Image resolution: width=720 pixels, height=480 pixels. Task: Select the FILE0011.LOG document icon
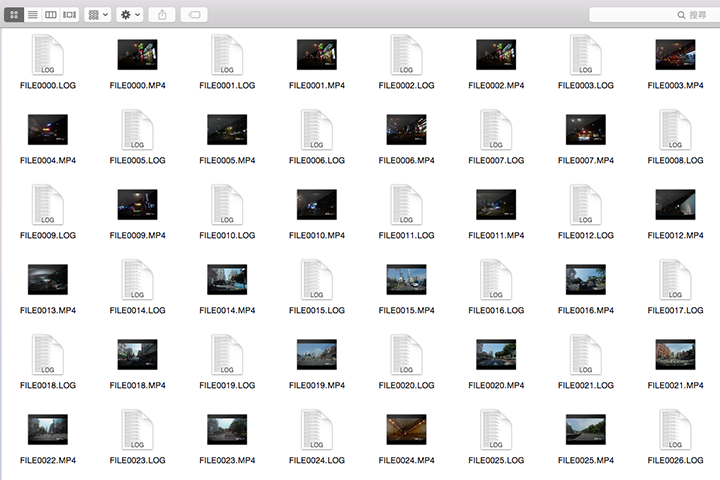[406, 204]
